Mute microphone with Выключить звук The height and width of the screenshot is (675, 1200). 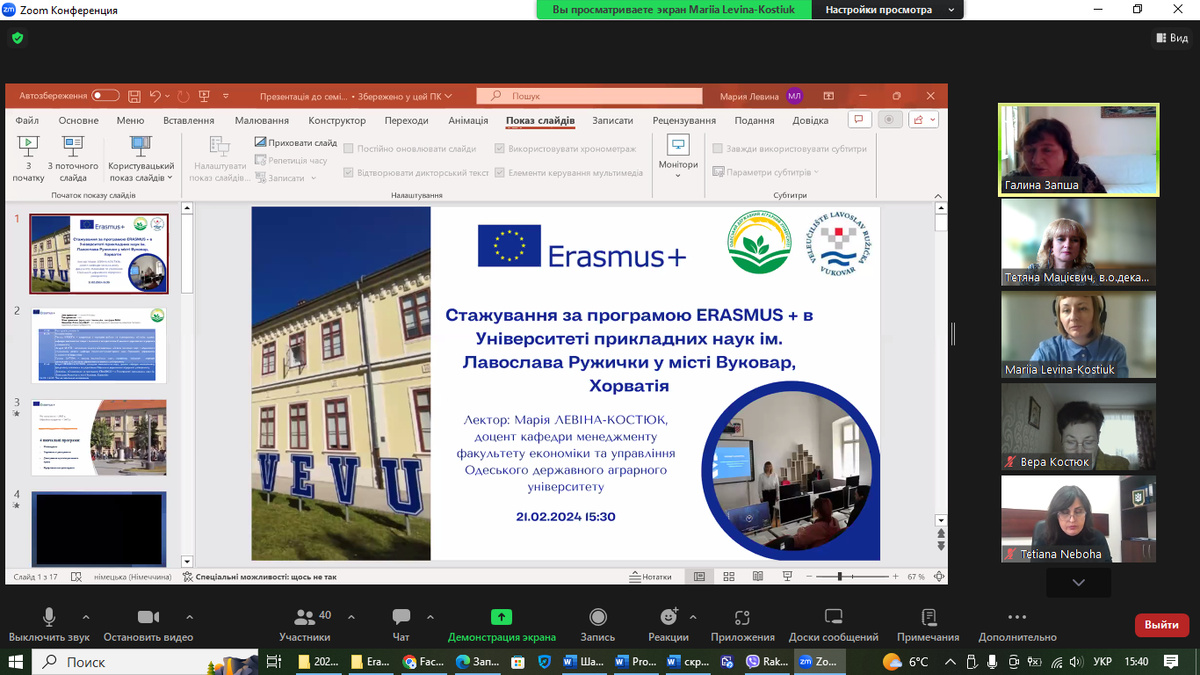tap(49, 625)
